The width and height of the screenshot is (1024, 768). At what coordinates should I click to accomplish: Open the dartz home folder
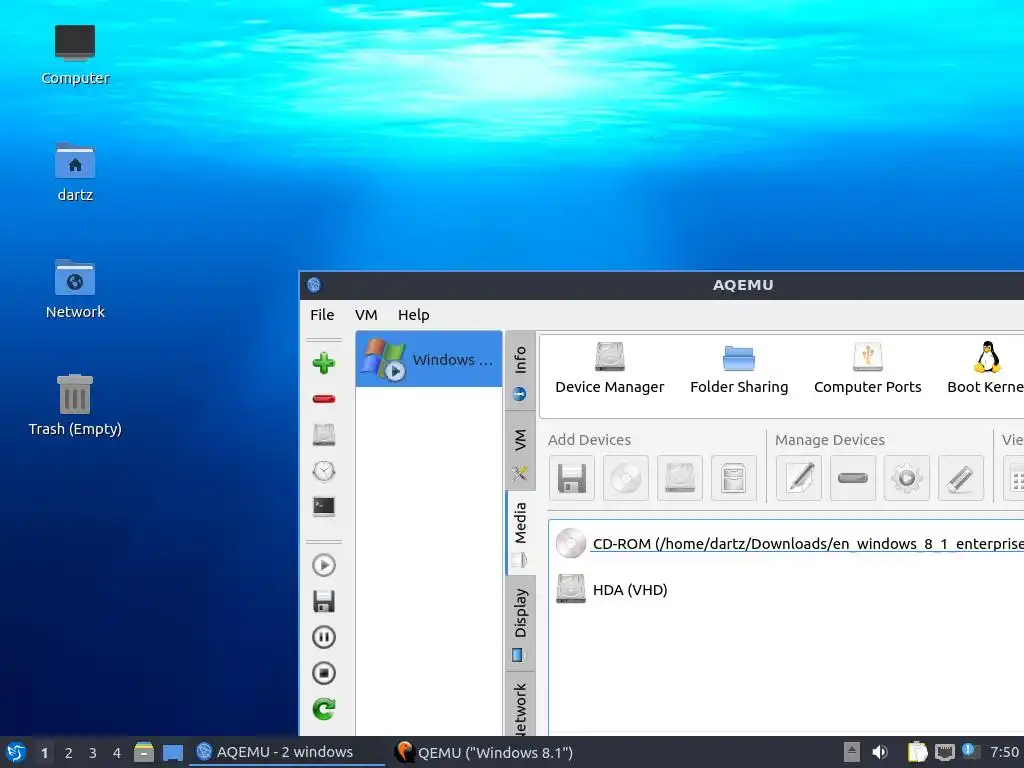tap(75, 172)
